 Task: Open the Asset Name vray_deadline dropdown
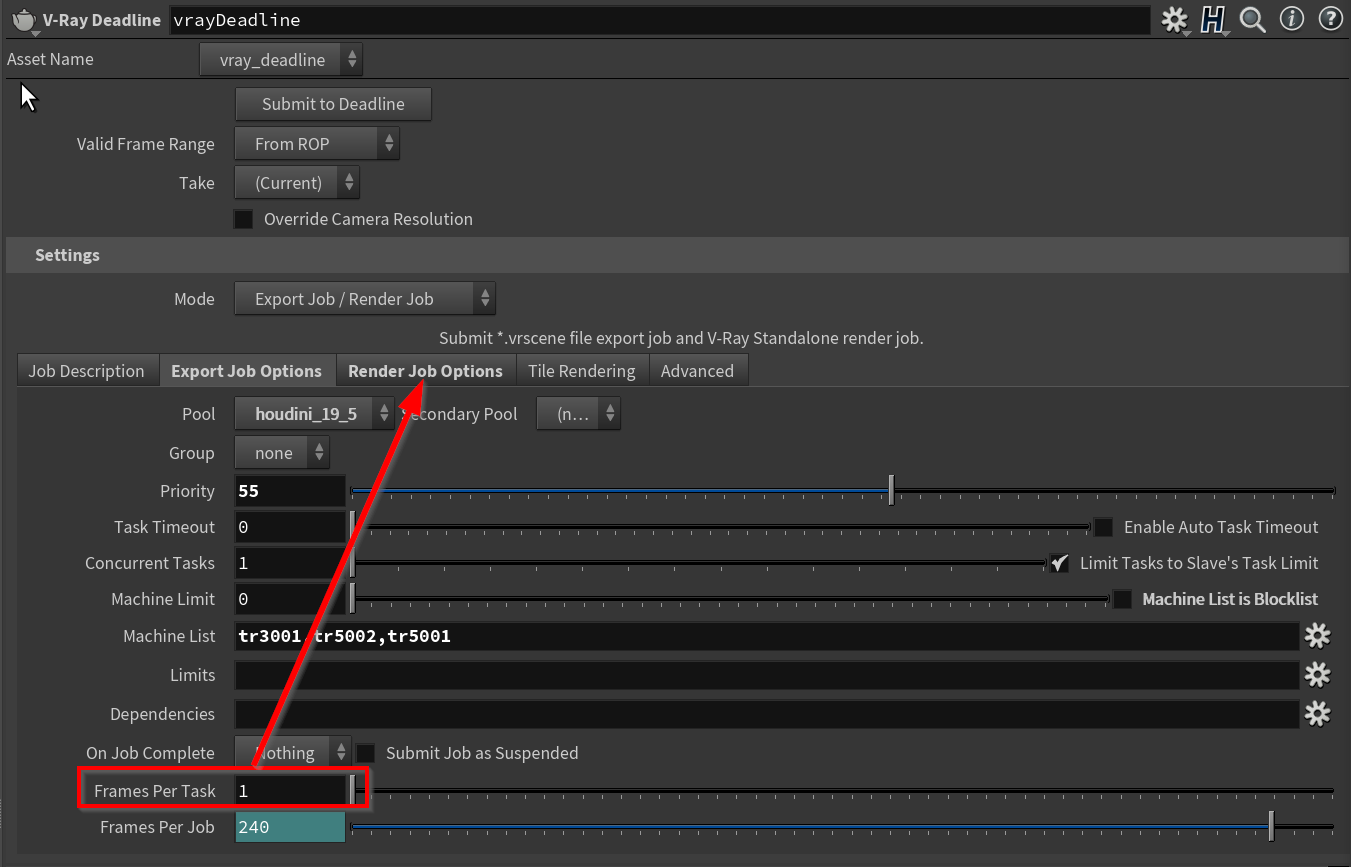[x=281, y=60]
